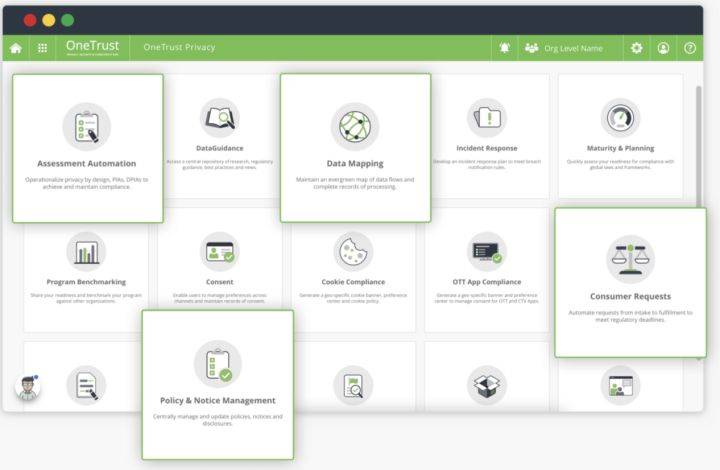Viewport: 720px width, 470px height.
Task: Click the vertical scrollbar on the right
Action: [x=699, y=146]
